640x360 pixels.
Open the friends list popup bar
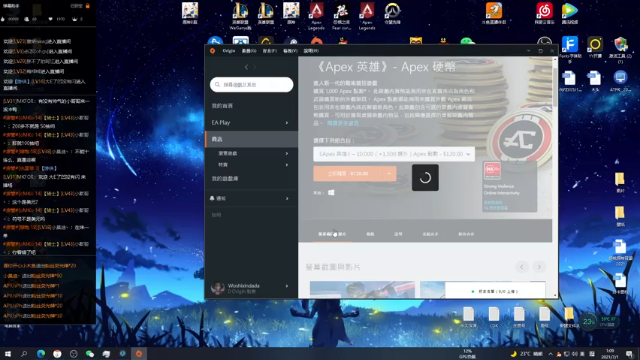pos(495,291)
